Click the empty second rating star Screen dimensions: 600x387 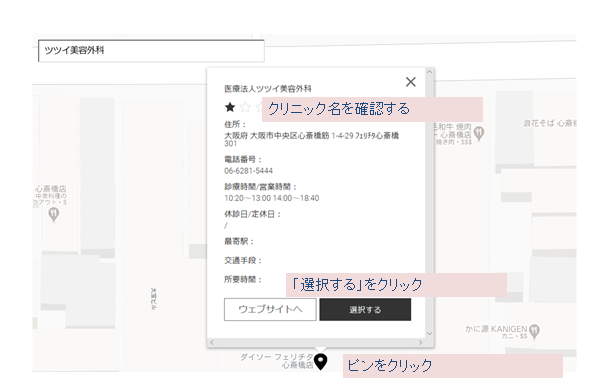[x=245, y=107]
